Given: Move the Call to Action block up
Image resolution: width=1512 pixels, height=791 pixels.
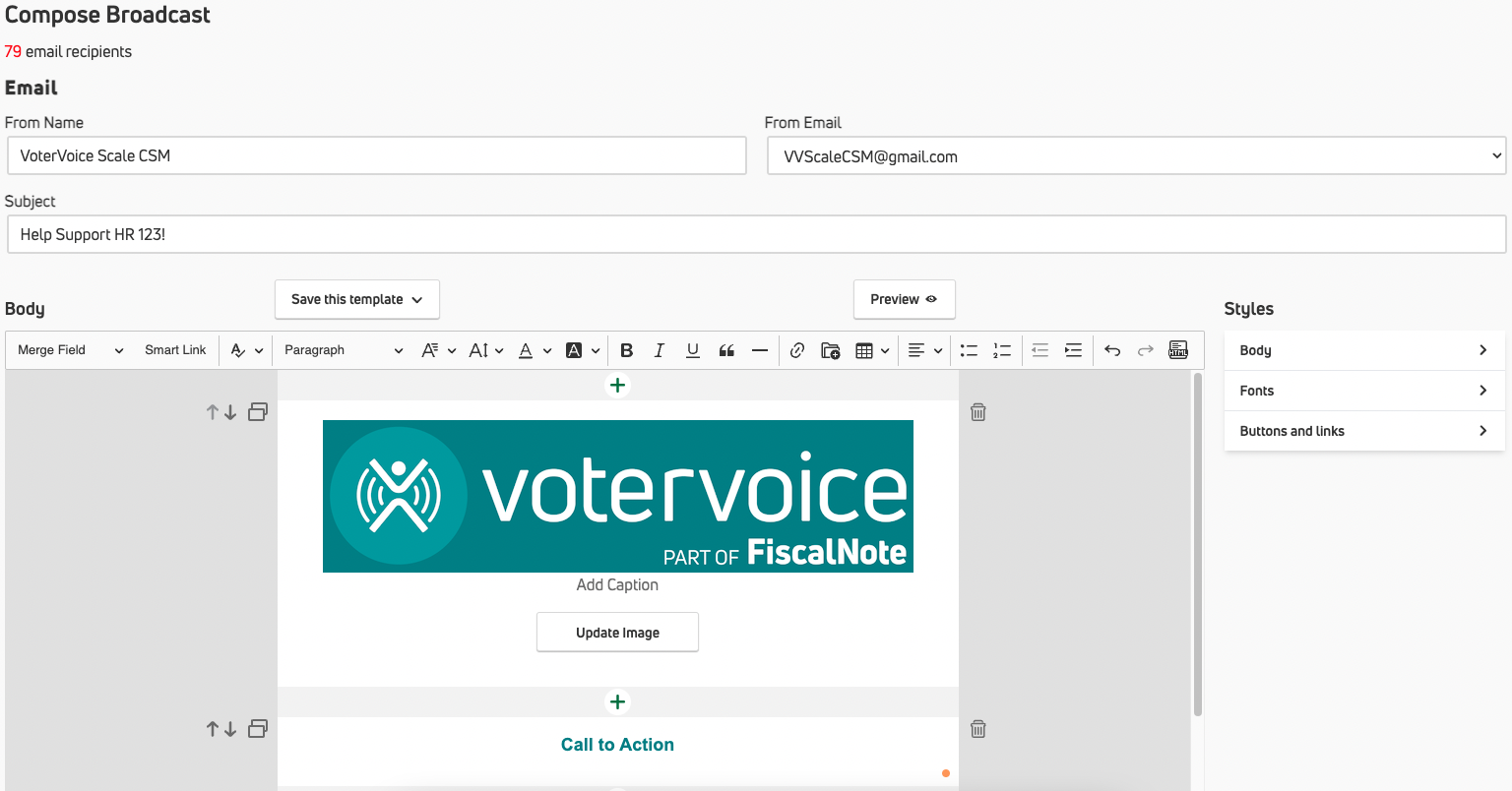Looking at the screenshot, I should point(212,729).
